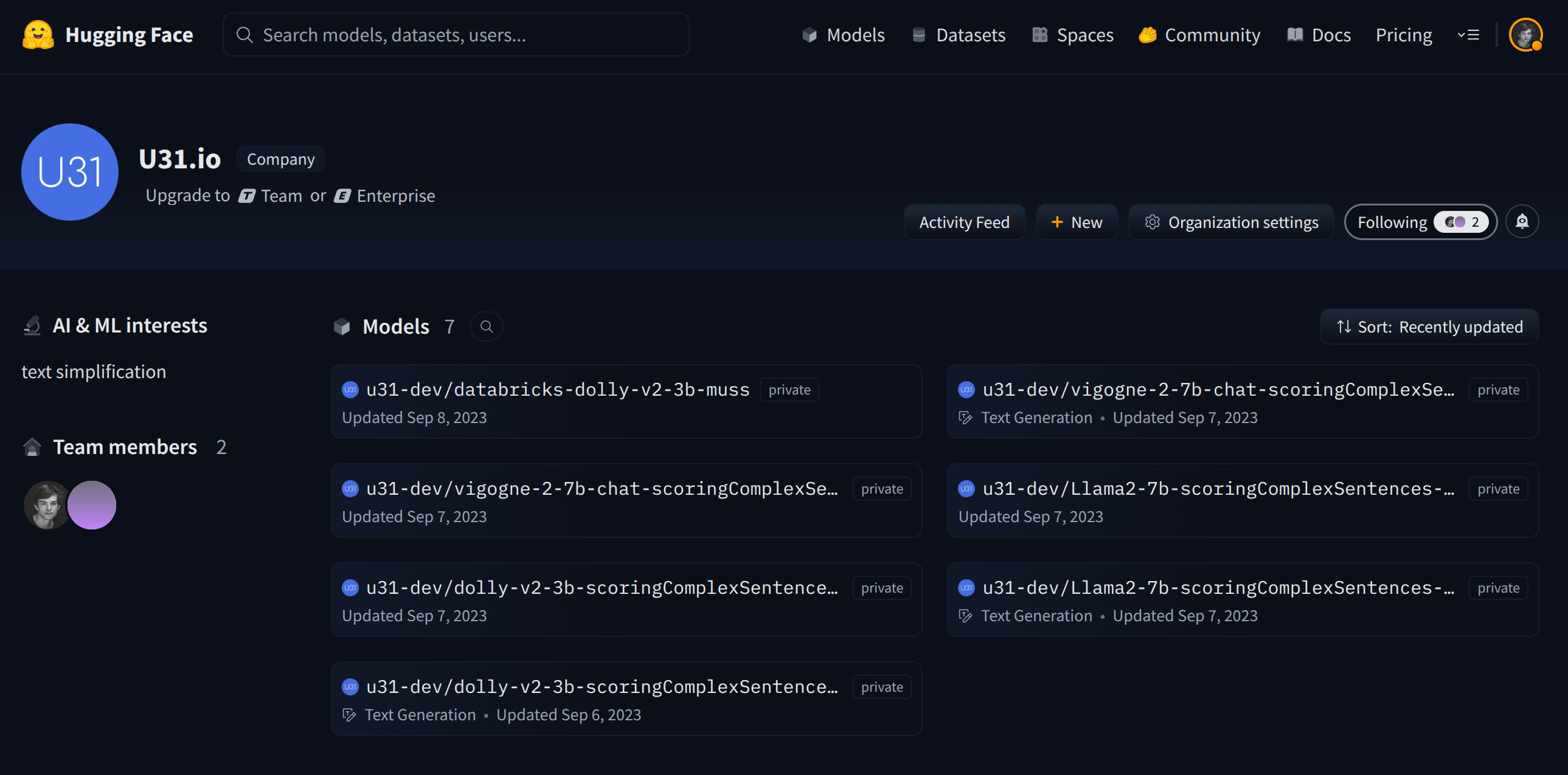Open the Sort: Recently updated dropdown
Screen dimensions: 1568x775
[x=1429, y=326]
